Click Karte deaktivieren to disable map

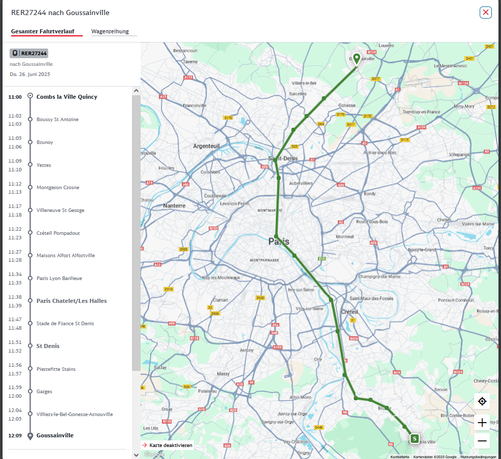[167, 445]
